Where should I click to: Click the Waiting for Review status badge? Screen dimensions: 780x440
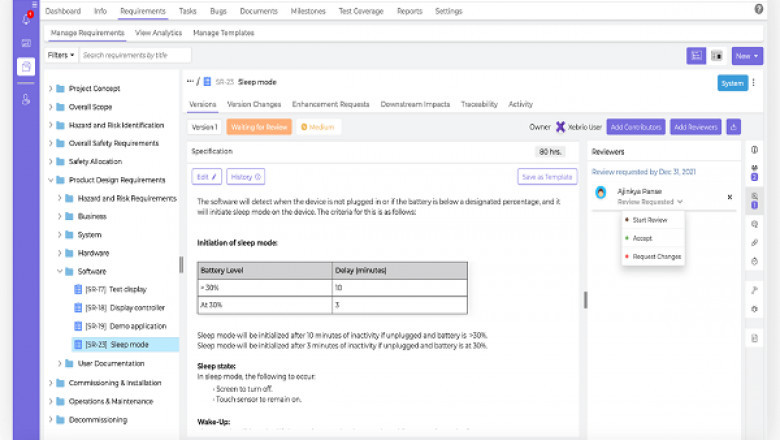(259, 127)
